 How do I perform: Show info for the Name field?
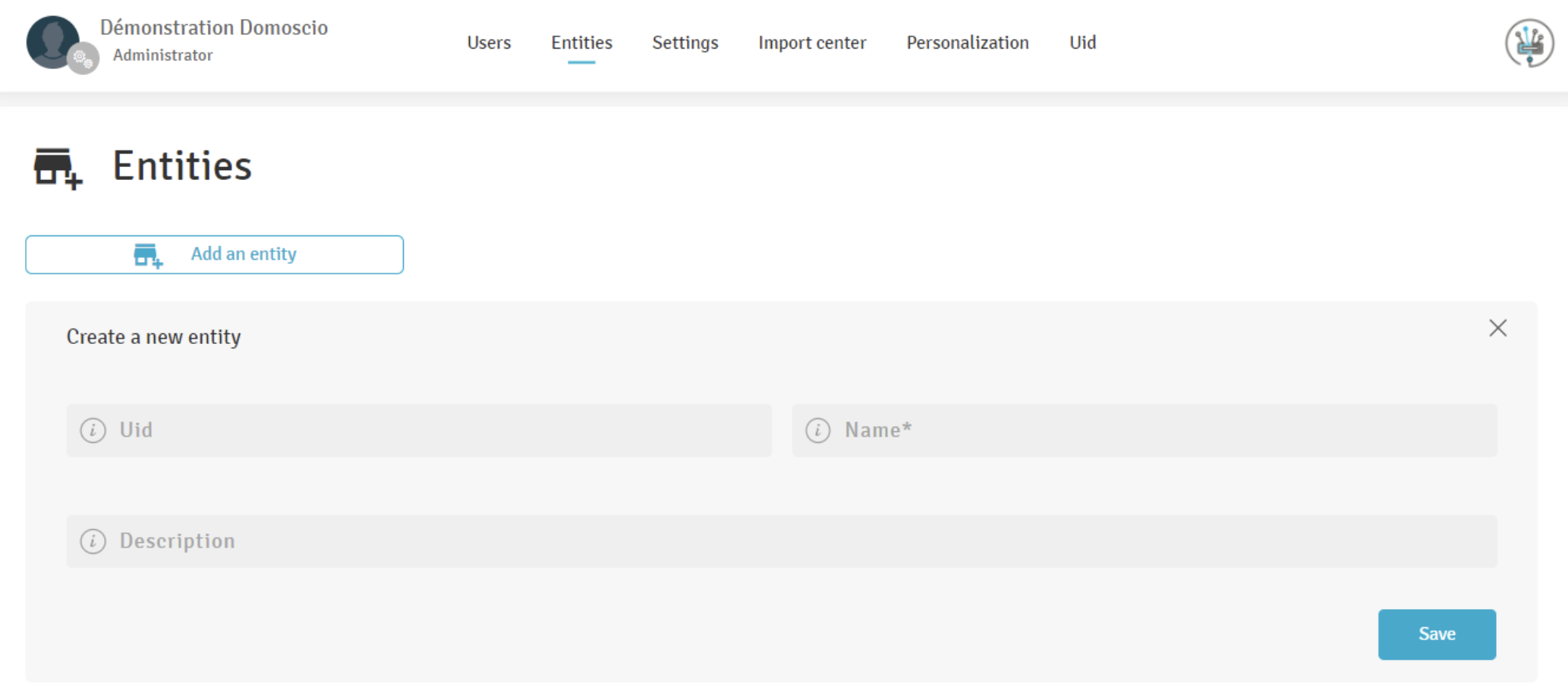click(818, 431)
